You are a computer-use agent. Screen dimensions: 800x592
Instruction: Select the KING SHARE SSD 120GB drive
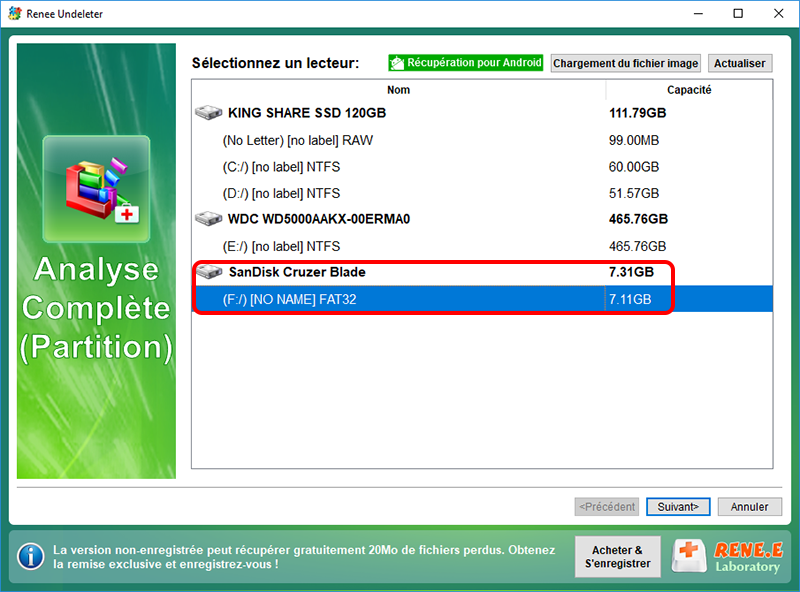(482, 113)
